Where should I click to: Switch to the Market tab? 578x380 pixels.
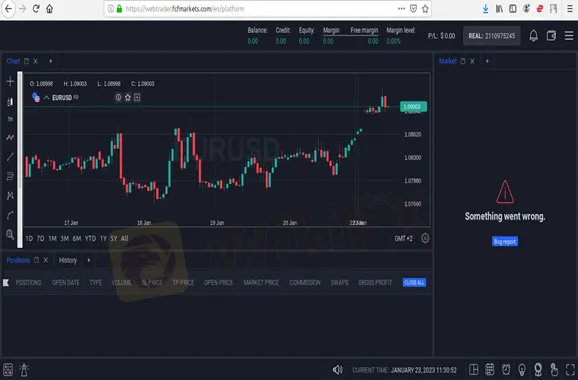(448, 61)
